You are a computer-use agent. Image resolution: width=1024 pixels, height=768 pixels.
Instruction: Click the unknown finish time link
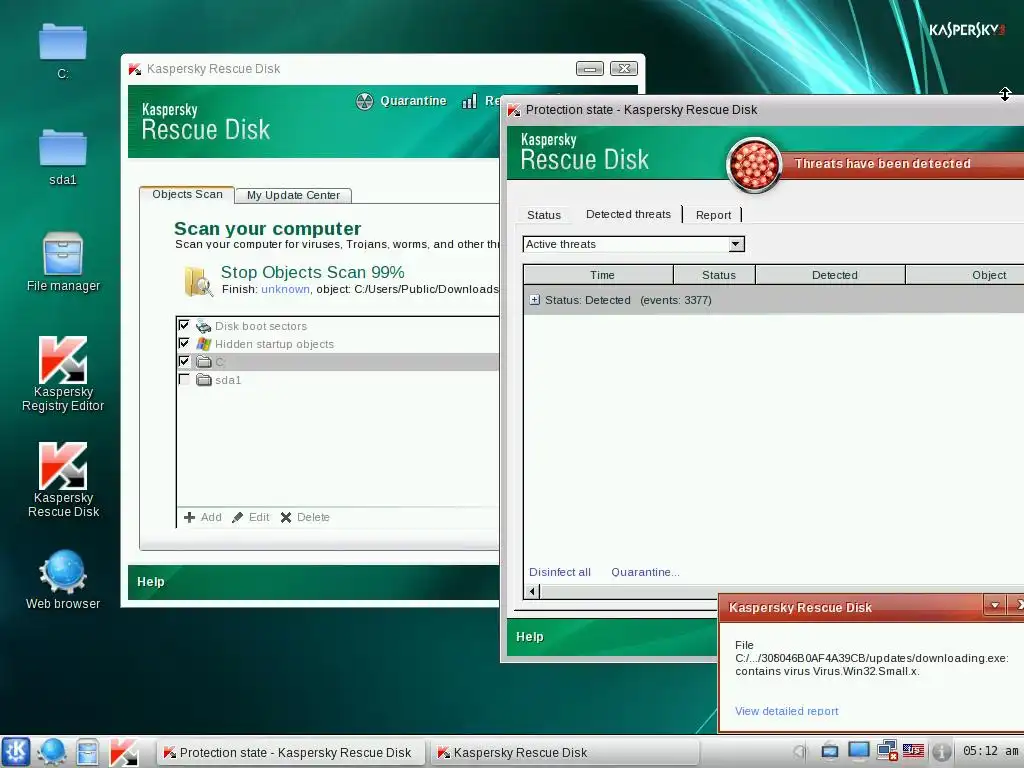pos(285,289)
